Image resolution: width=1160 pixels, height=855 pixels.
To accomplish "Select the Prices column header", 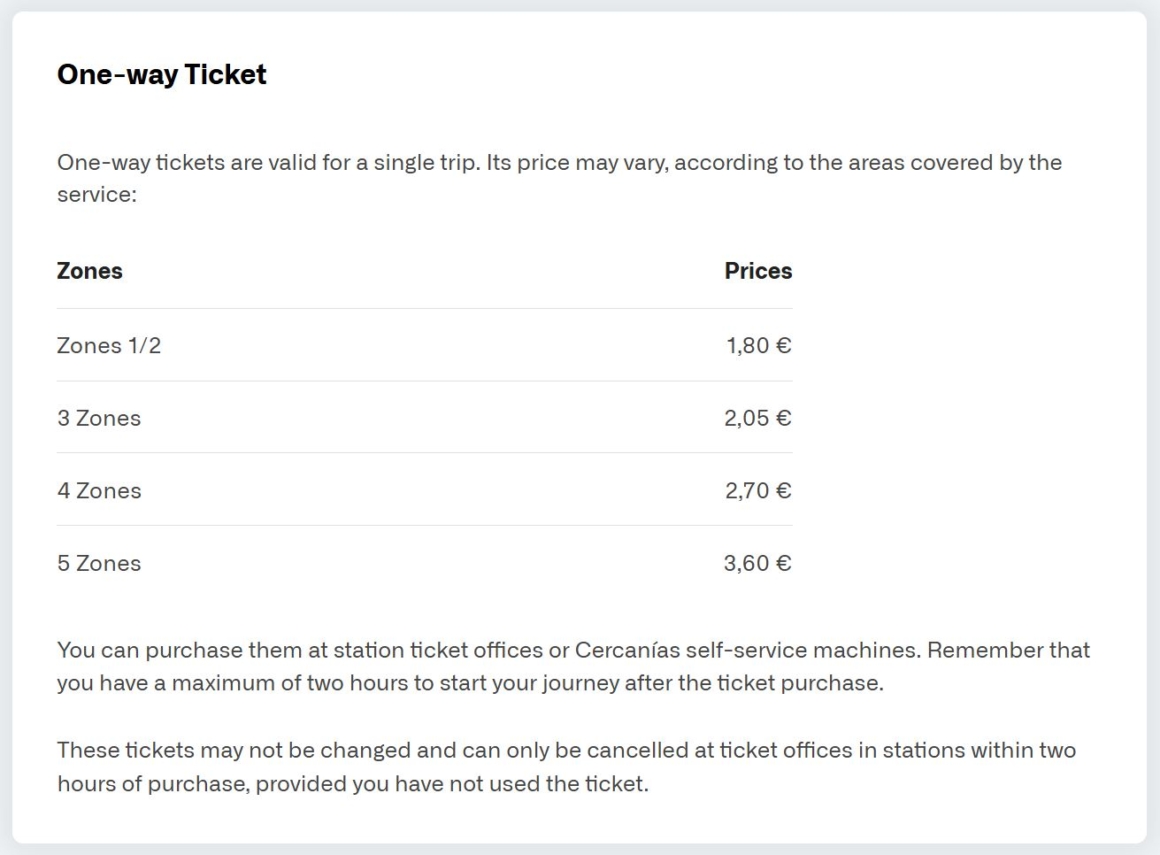I will click(757, 271).
